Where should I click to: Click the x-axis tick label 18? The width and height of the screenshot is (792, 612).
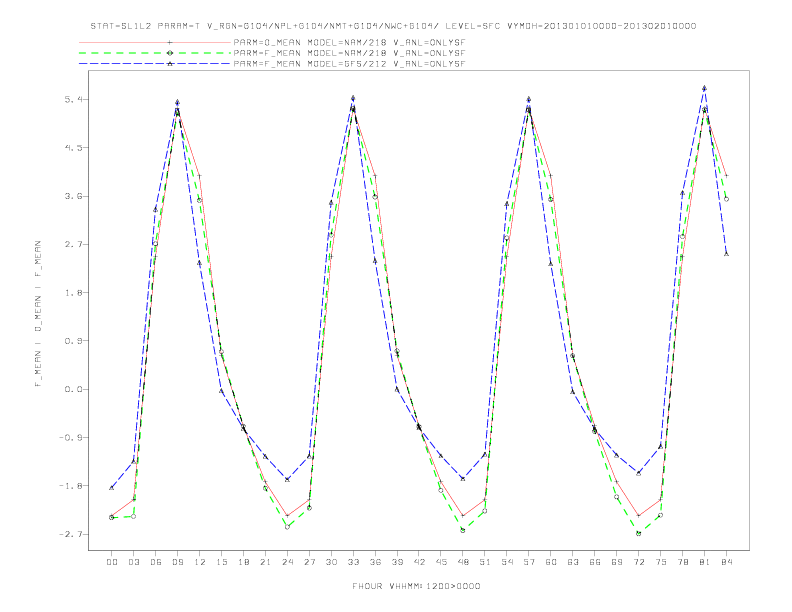243,562
